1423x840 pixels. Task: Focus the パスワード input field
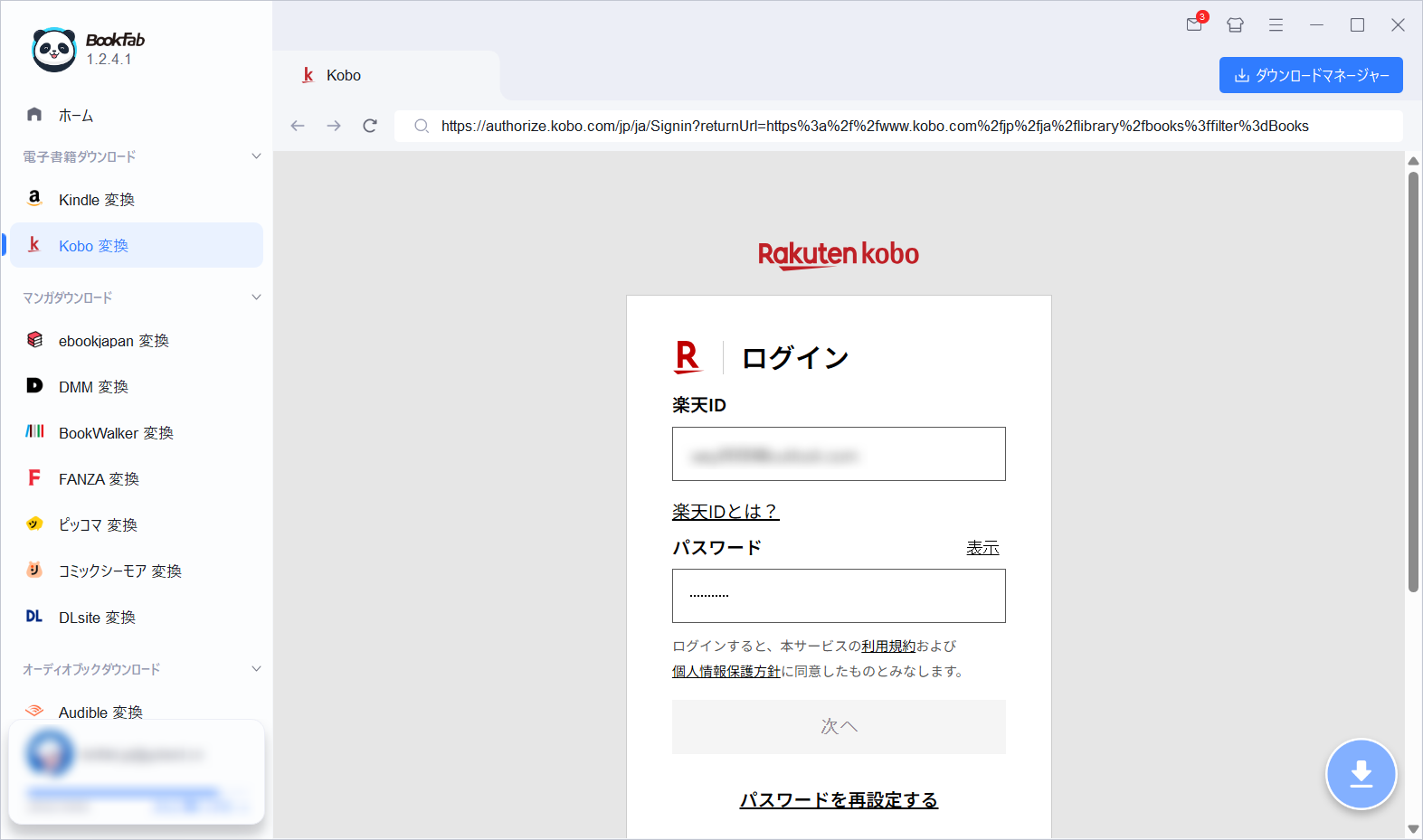click(x=839, y=596)
